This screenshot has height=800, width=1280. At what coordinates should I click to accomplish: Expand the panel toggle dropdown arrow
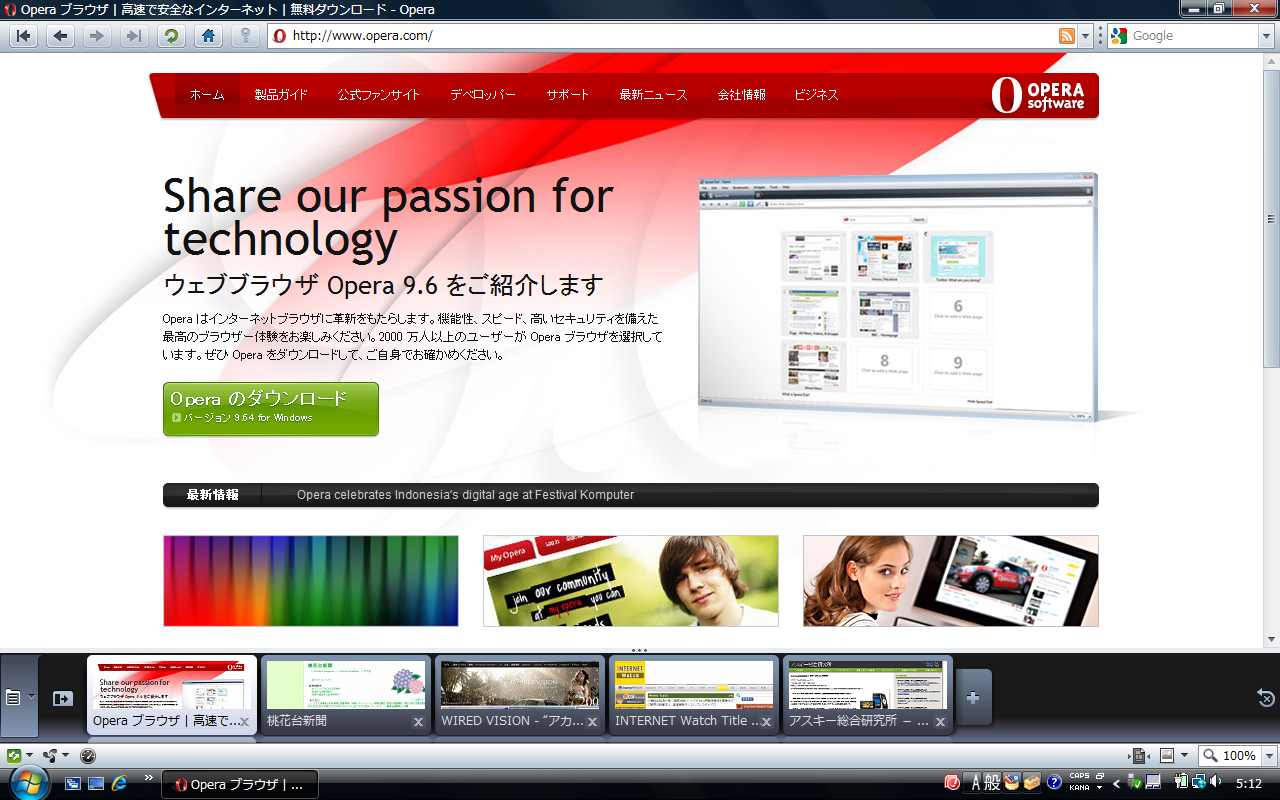(31, 697)
